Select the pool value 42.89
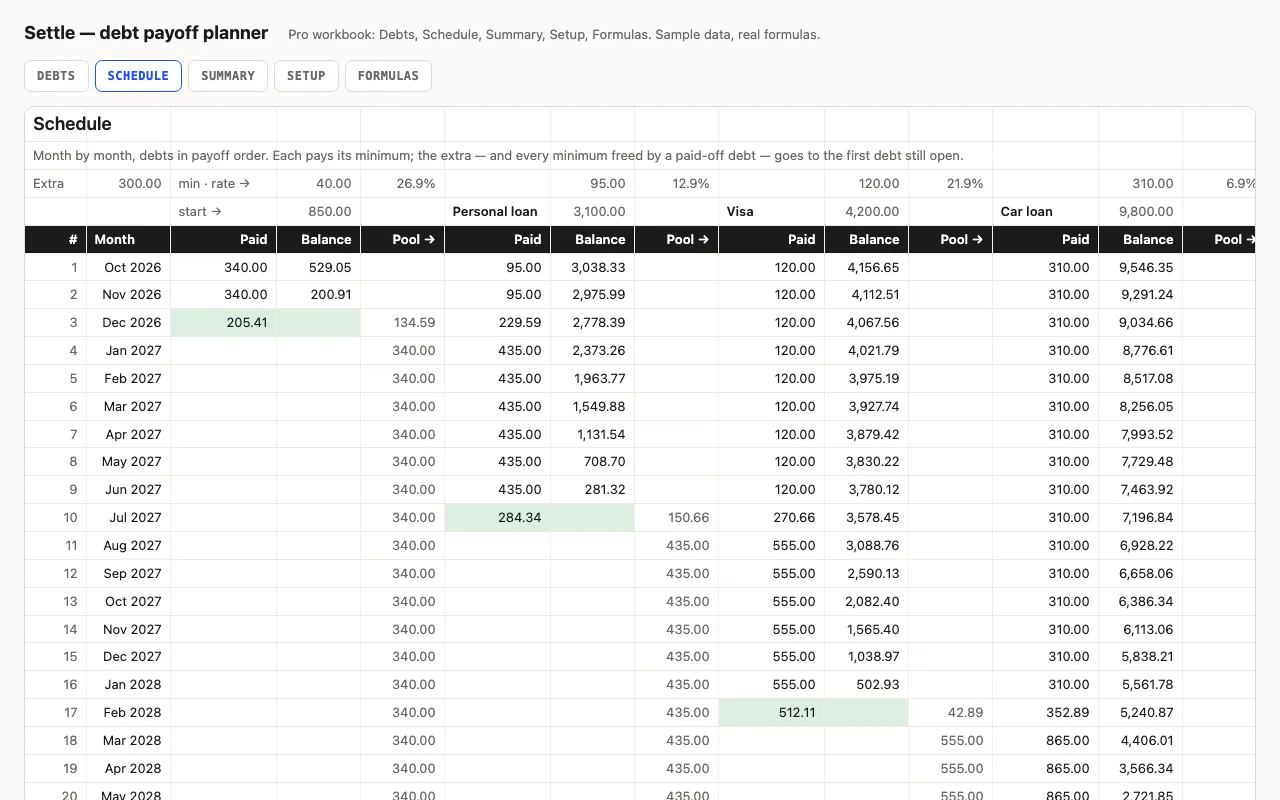Screen dimensions: 1280x800 pos(951,713)
